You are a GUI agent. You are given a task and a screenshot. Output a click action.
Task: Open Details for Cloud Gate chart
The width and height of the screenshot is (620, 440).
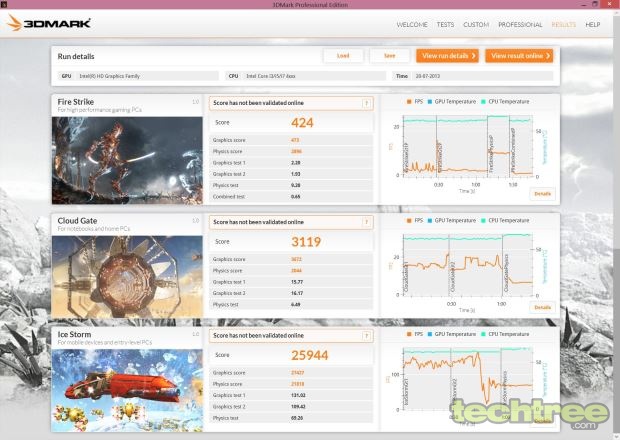(542, 307)
